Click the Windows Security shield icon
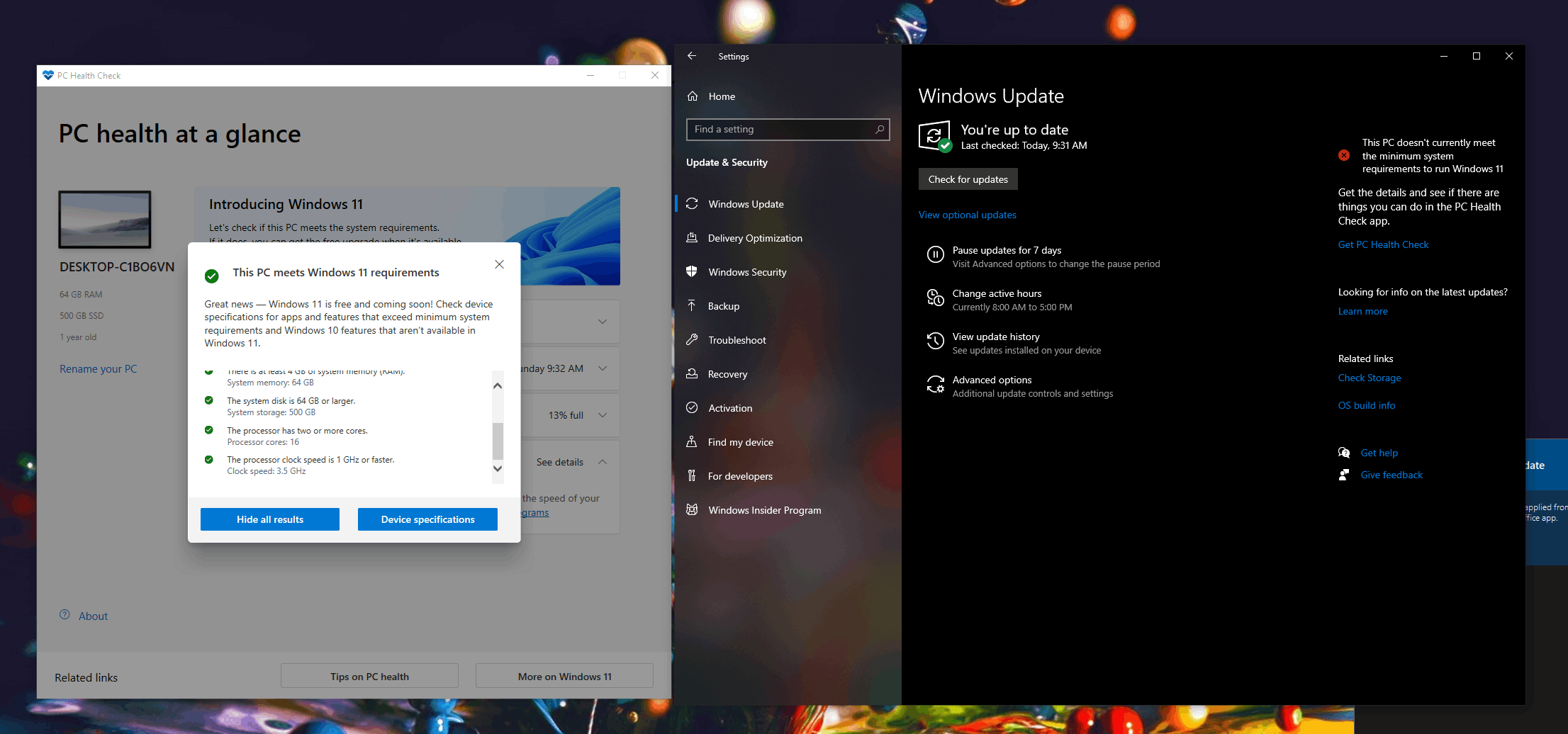This screenshot has height=734, width=1568. click(692, 272)
